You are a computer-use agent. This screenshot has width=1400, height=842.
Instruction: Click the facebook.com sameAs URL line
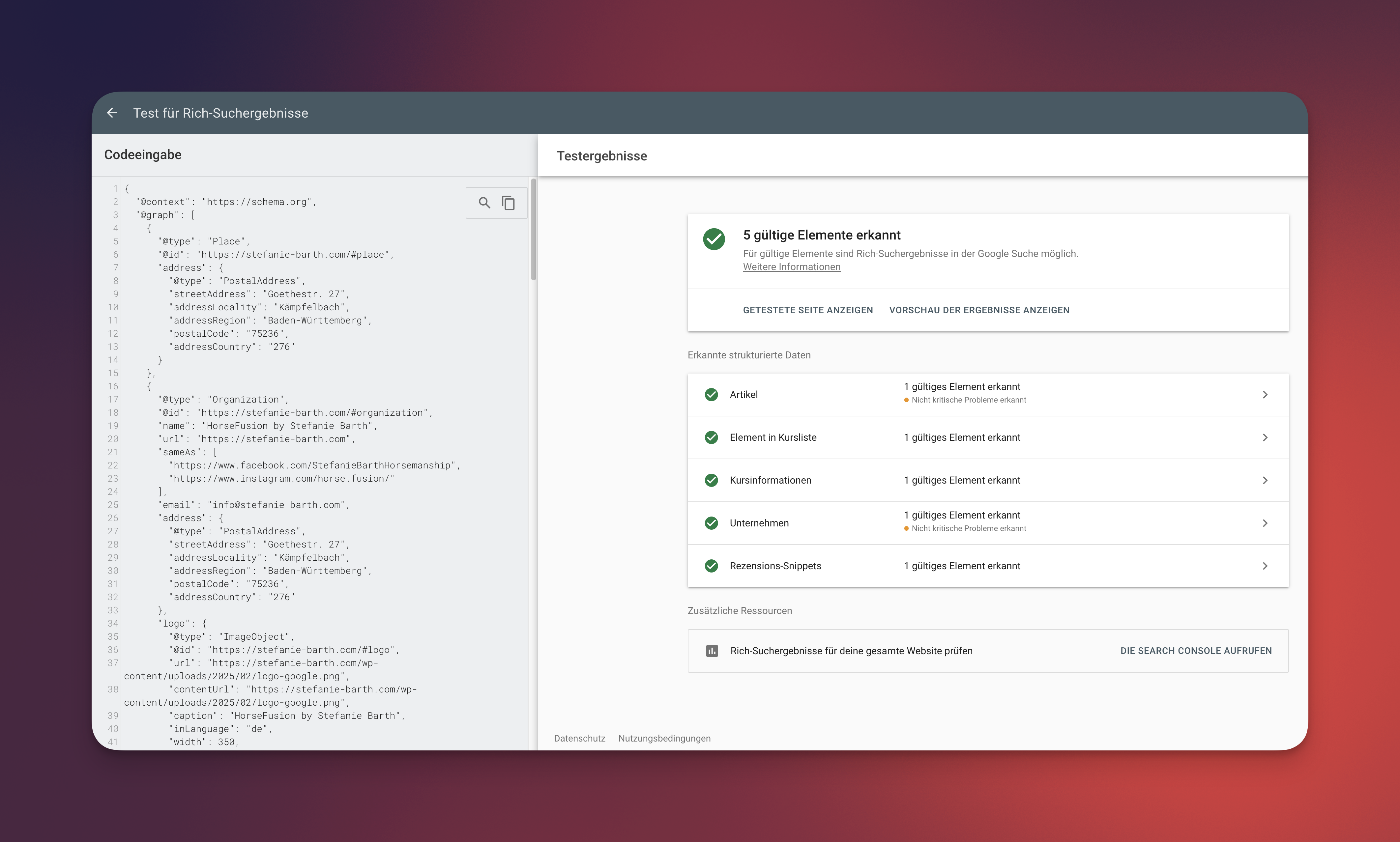point(314,465)
